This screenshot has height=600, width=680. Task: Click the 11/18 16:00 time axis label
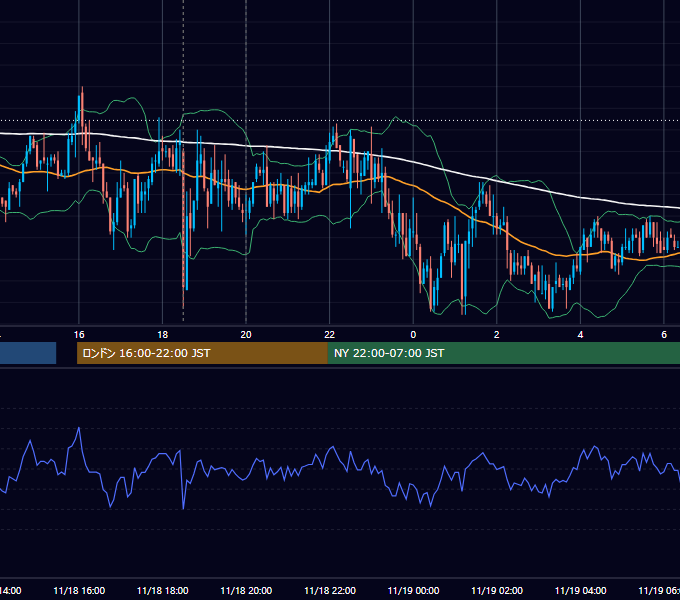pos(79,590)
